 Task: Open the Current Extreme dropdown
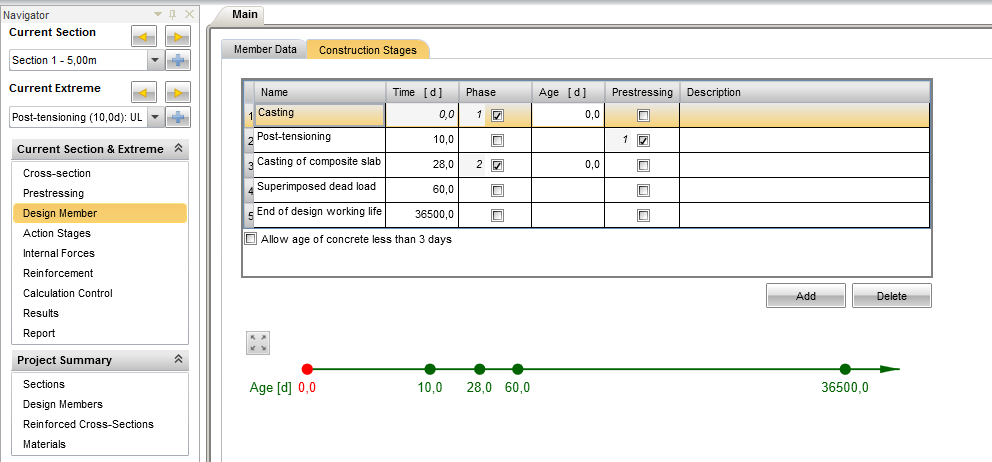pyautogui.click(x=154, y=117)
